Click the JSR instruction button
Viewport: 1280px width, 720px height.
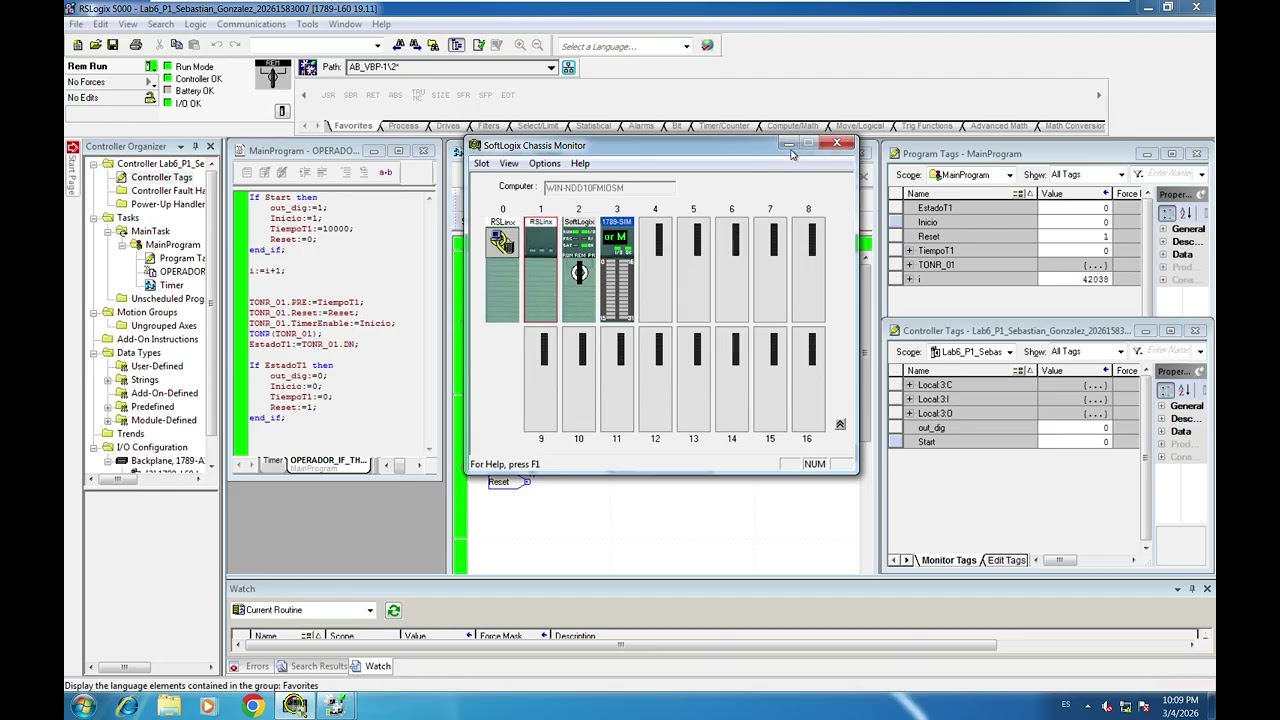328,95
